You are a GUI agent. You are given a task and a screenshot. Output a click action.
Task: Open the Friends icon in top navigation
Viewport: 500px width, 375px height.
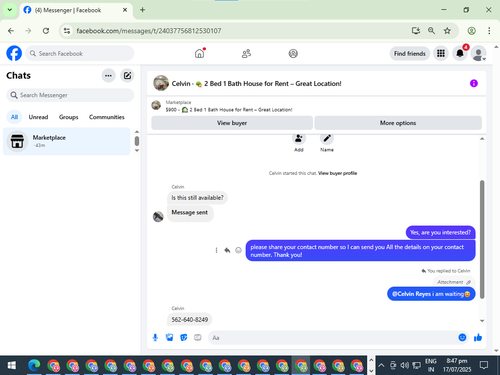point(246,53)
